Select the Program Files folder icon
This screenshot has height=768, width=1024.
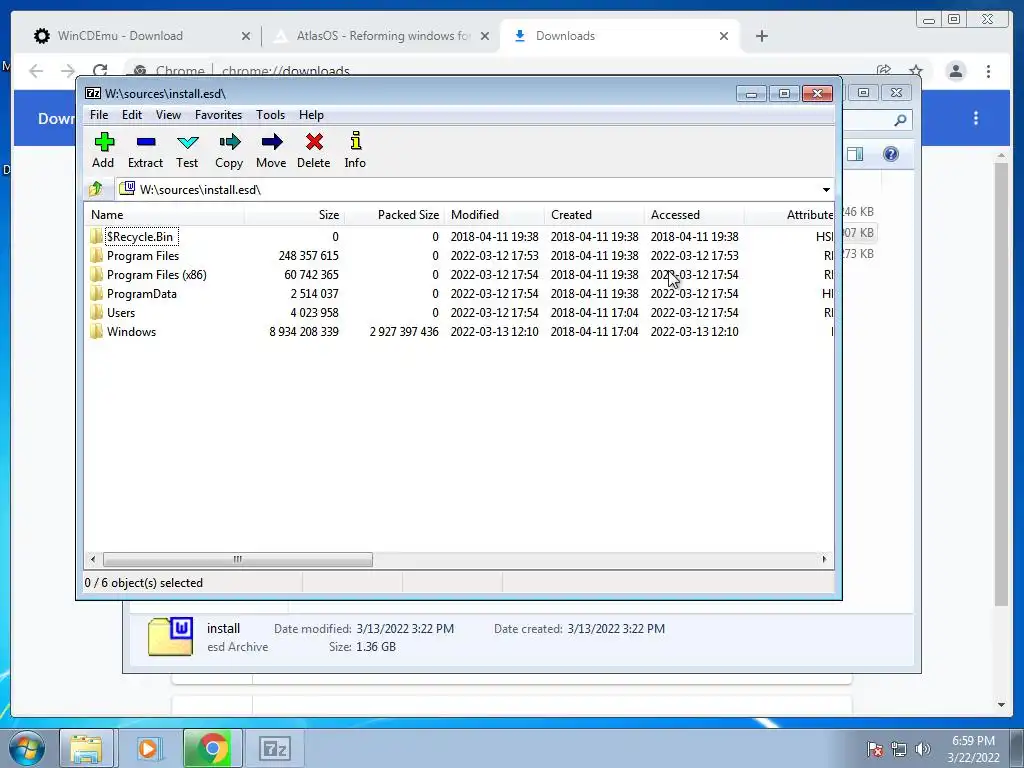96,255
